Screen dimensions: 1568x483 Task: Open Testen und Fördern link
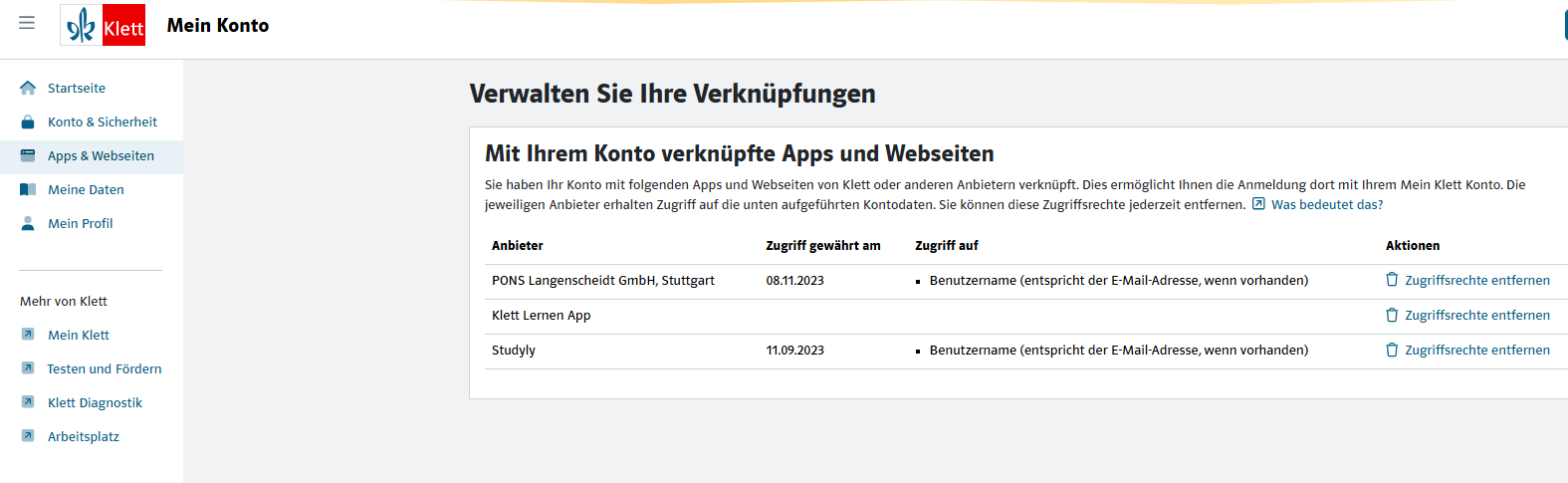pyautogui.click(x=105, y=368)
